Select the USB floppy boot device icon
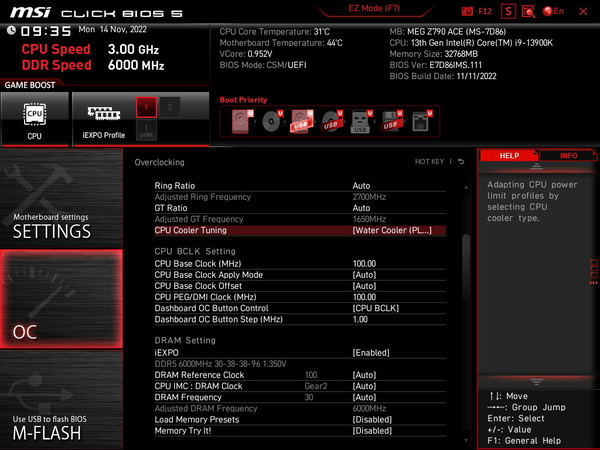Image resolution: width=600 pixels, height=450 pixels. (391, 121)
